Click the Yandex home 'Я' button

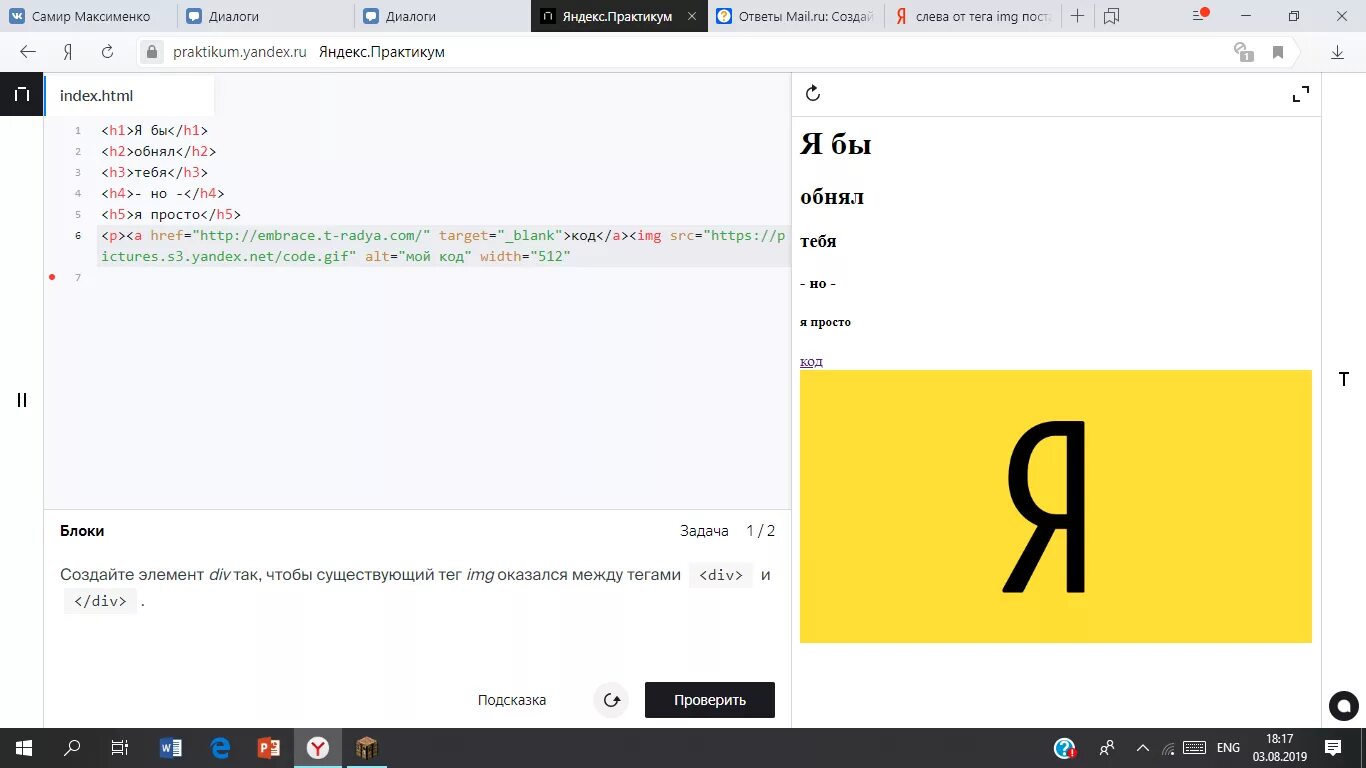point(67,52)
